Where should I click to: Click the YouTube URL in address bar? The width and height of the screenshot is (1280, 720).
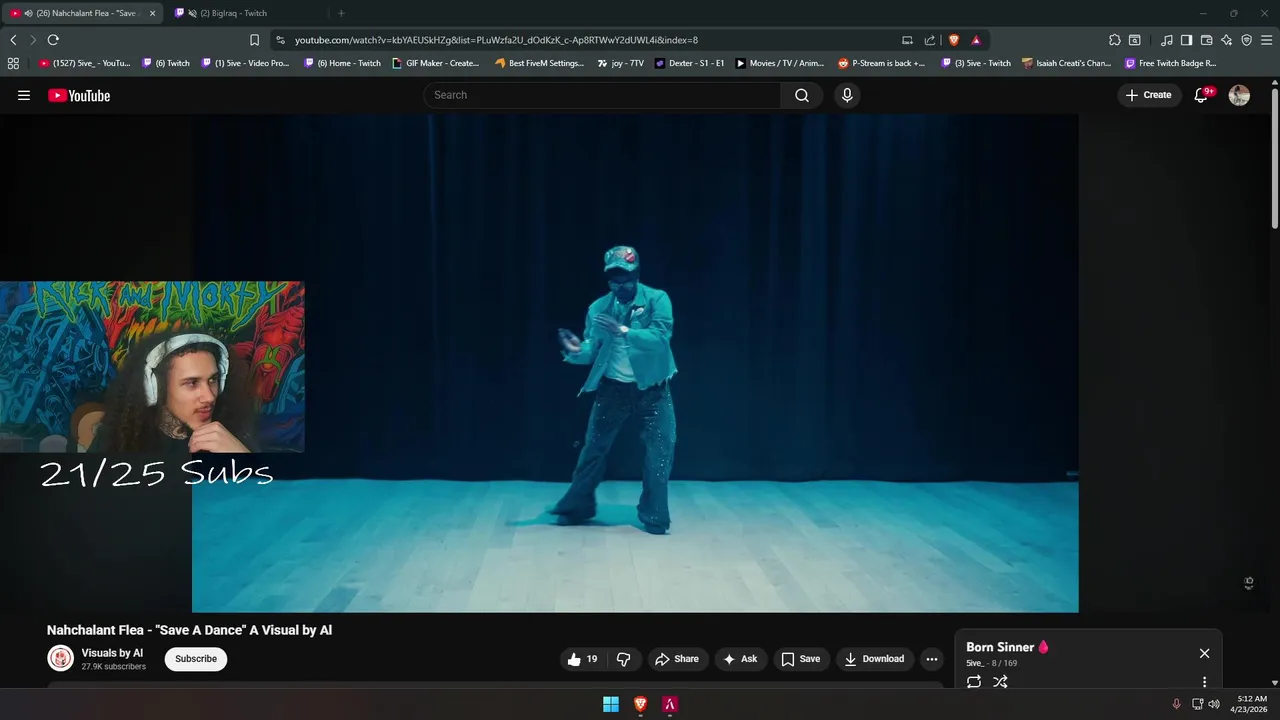(496, 40)
